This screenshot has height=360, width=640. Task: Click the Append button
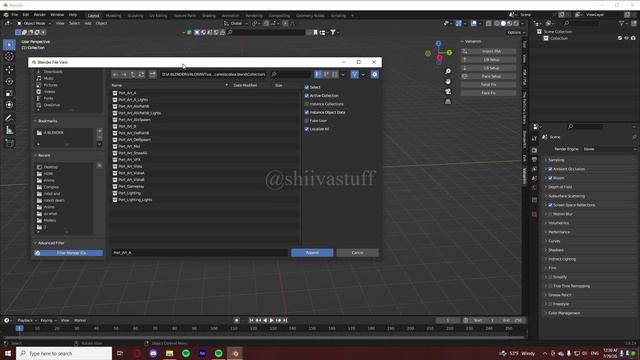click(x=312, y=253)
